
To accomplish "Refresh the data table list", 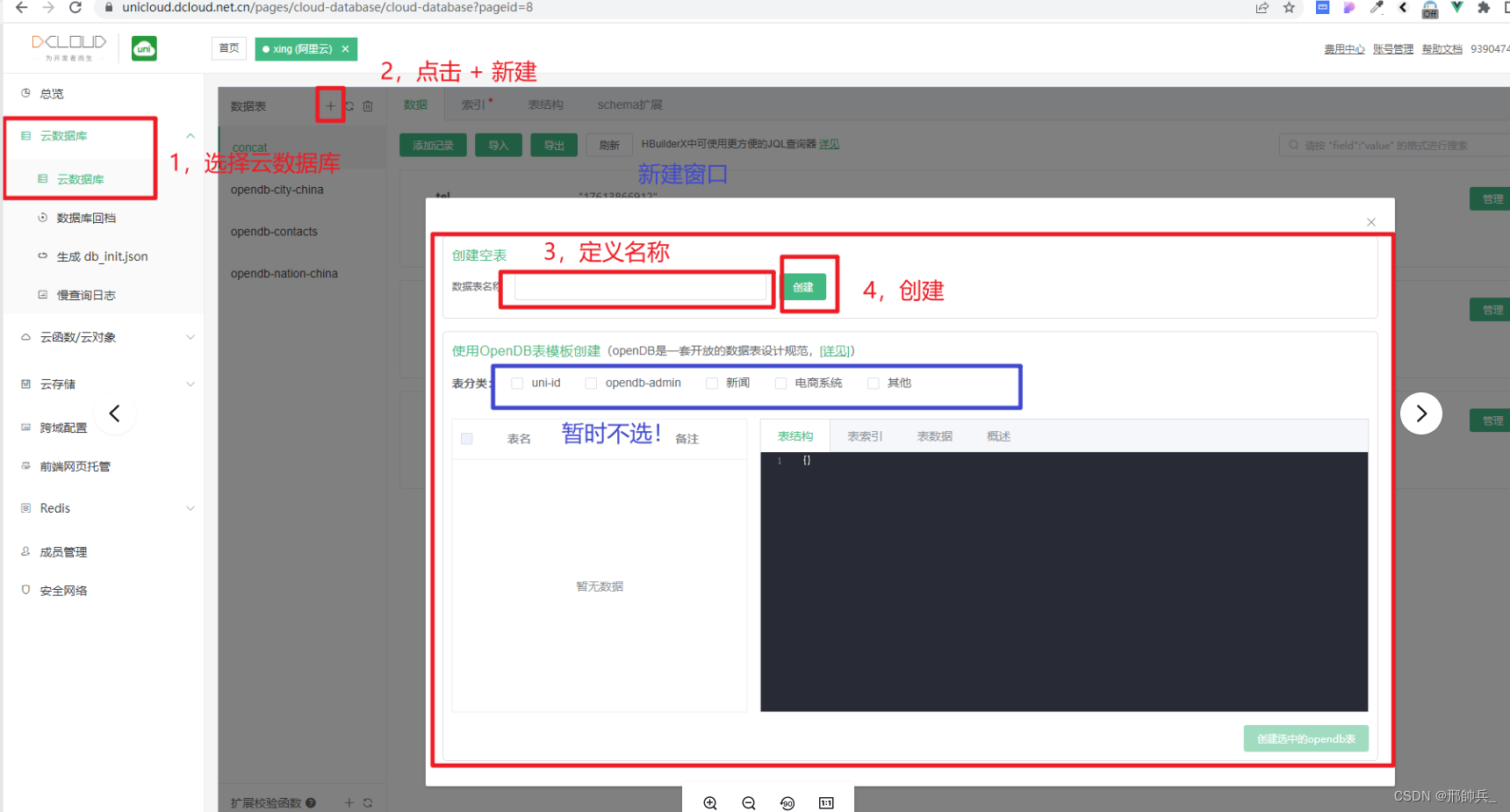I will click(x=349, y=106).
